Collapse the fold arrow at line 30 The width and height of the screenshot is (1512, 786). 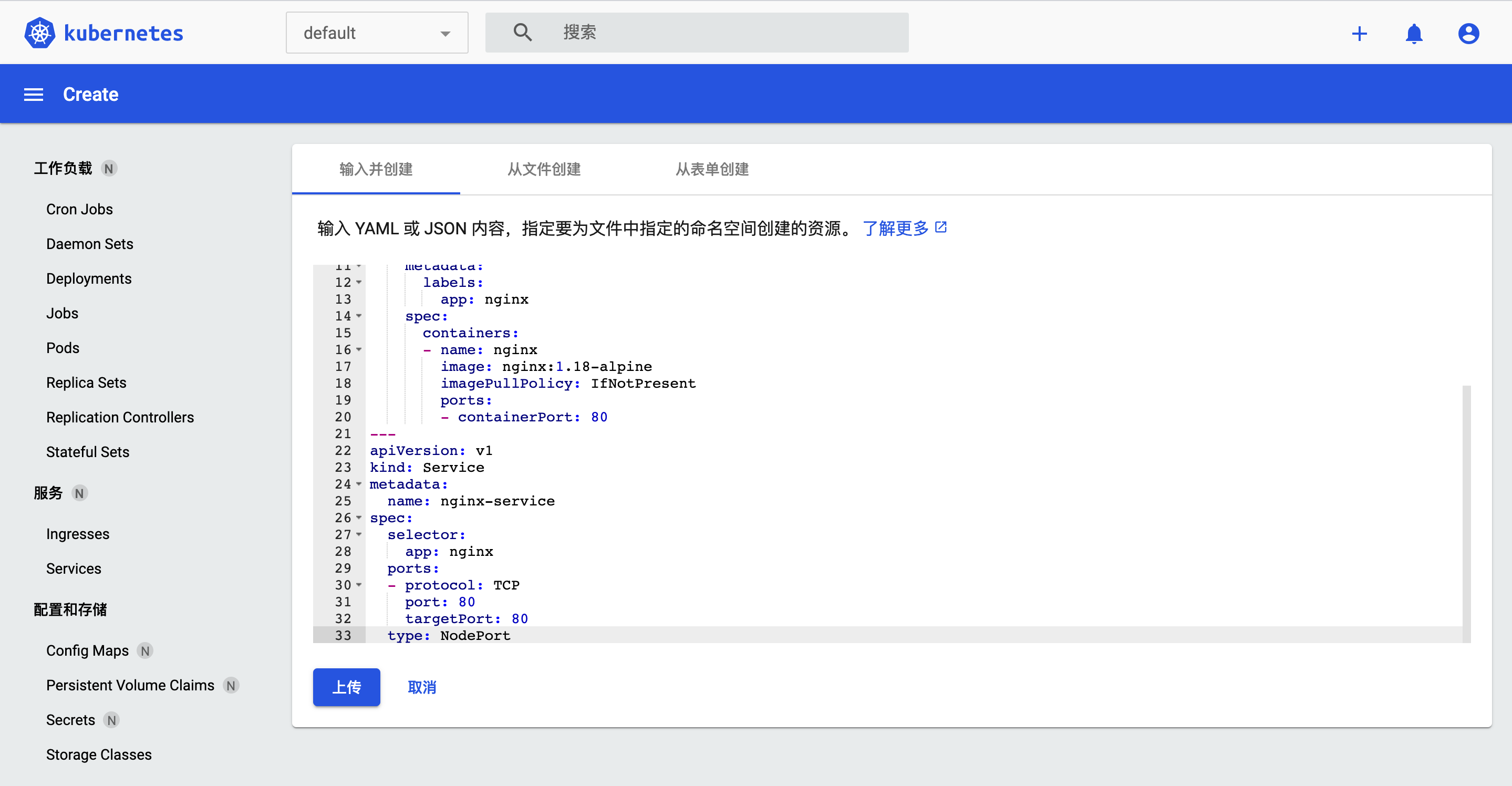tap(359, 585)
